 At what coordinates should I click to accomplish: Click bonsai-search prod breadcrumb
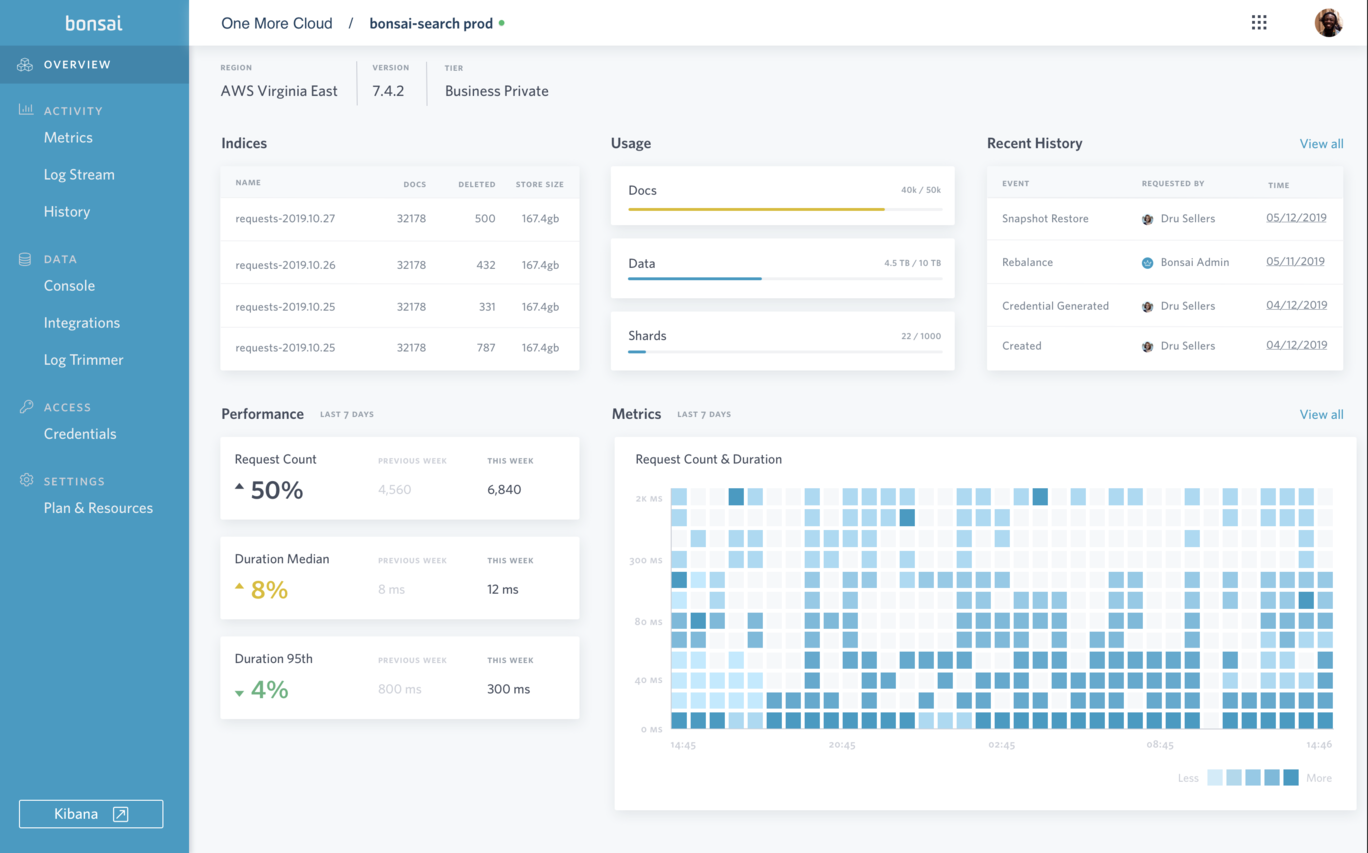coord(431,23)
